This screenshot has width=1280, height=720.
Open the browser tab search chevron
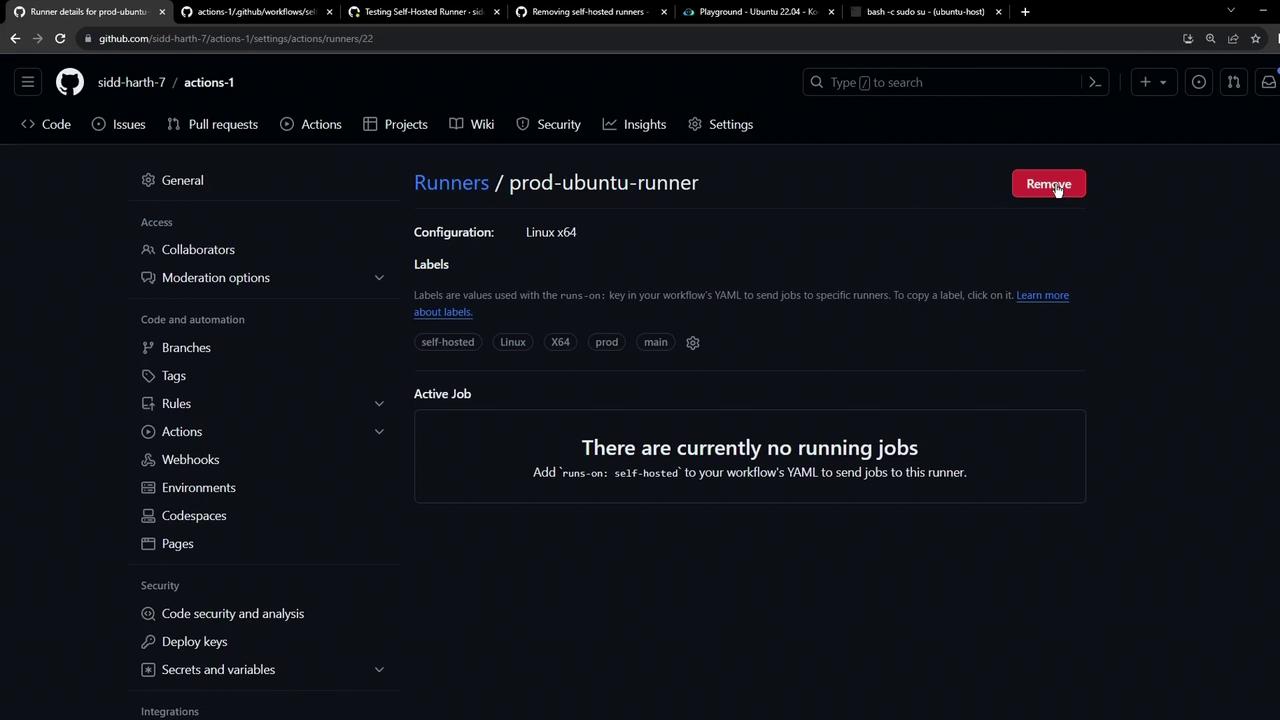[x=1231, y=11]
